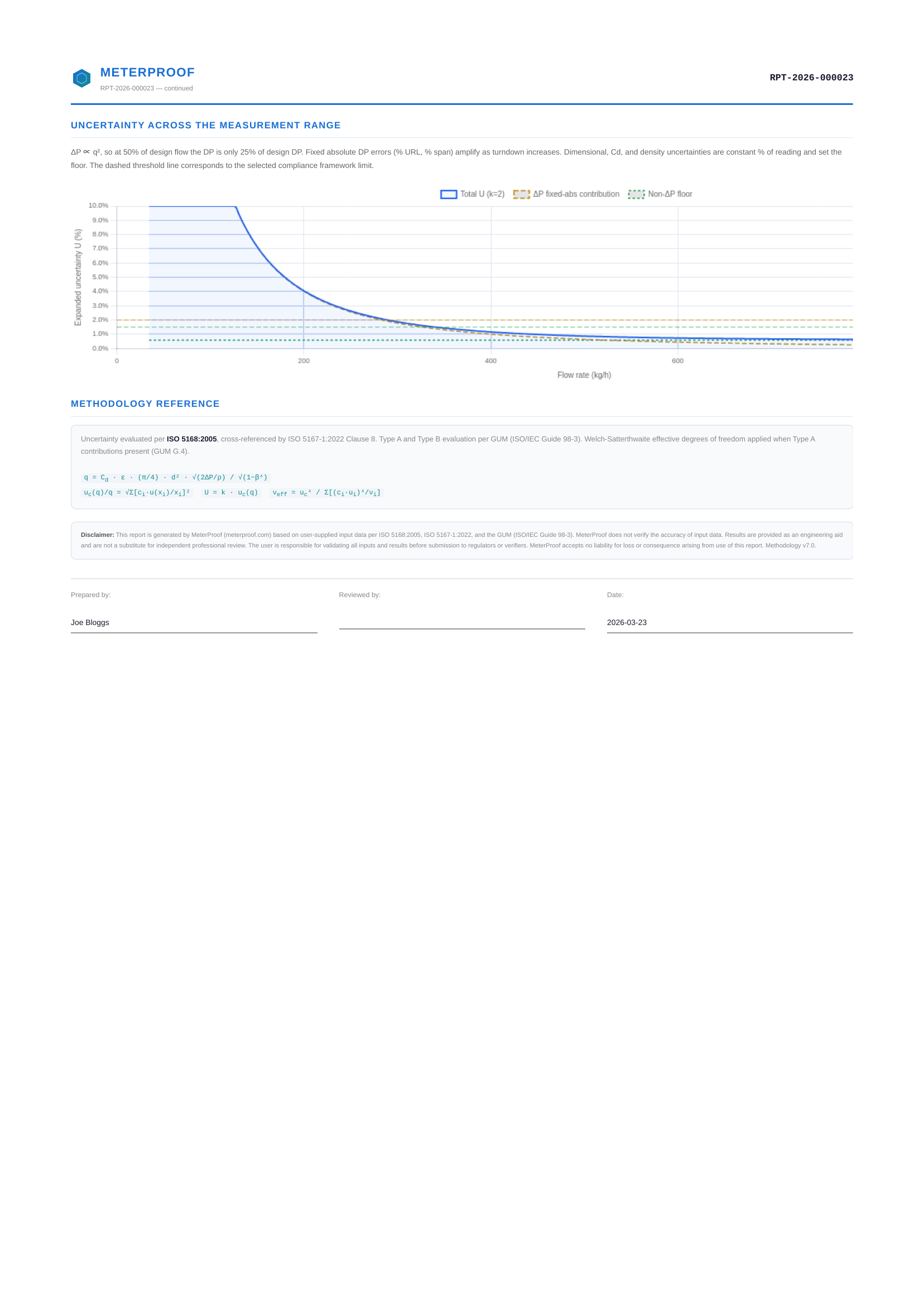Click the 200 x-axis tick label

pos(304,361)
